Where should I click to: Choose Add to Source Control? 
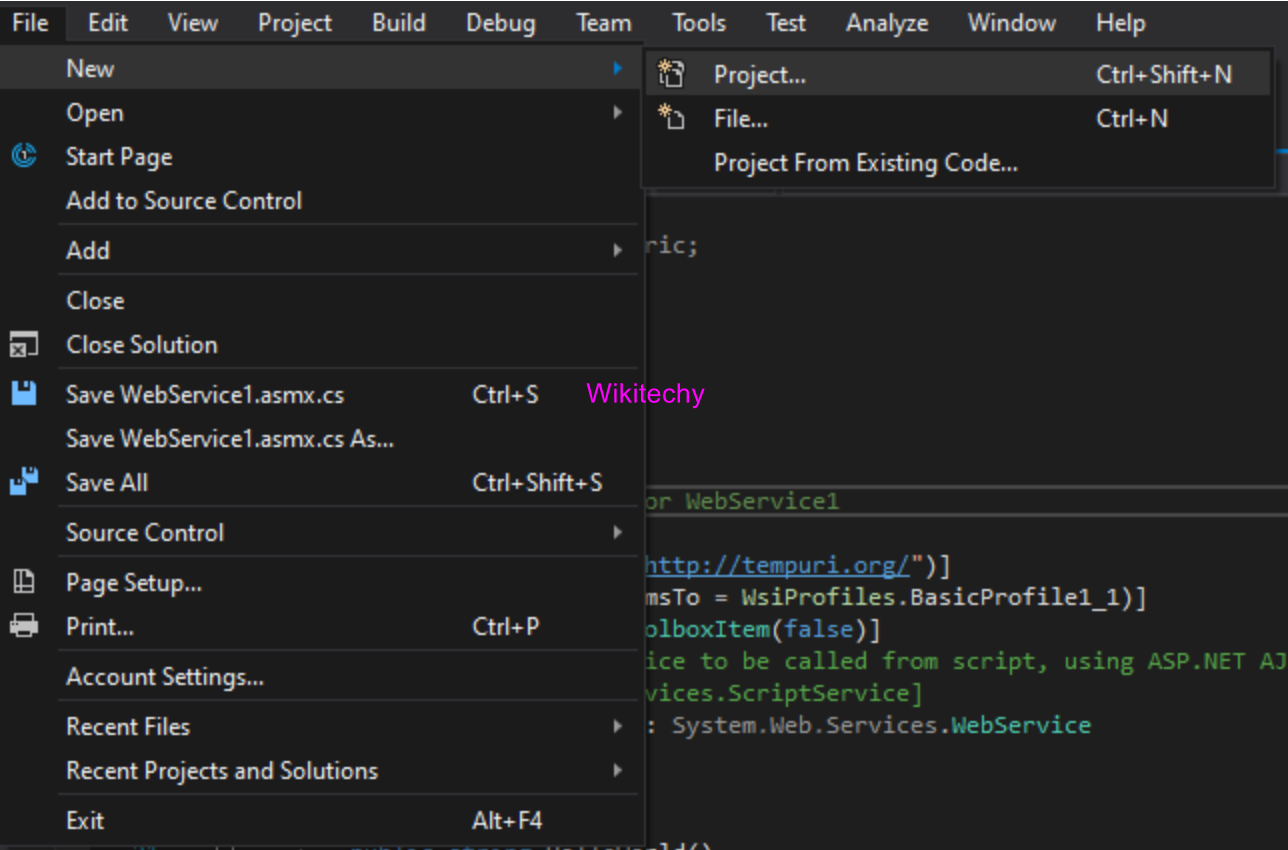pyautogui.click(x=184, y=201)
